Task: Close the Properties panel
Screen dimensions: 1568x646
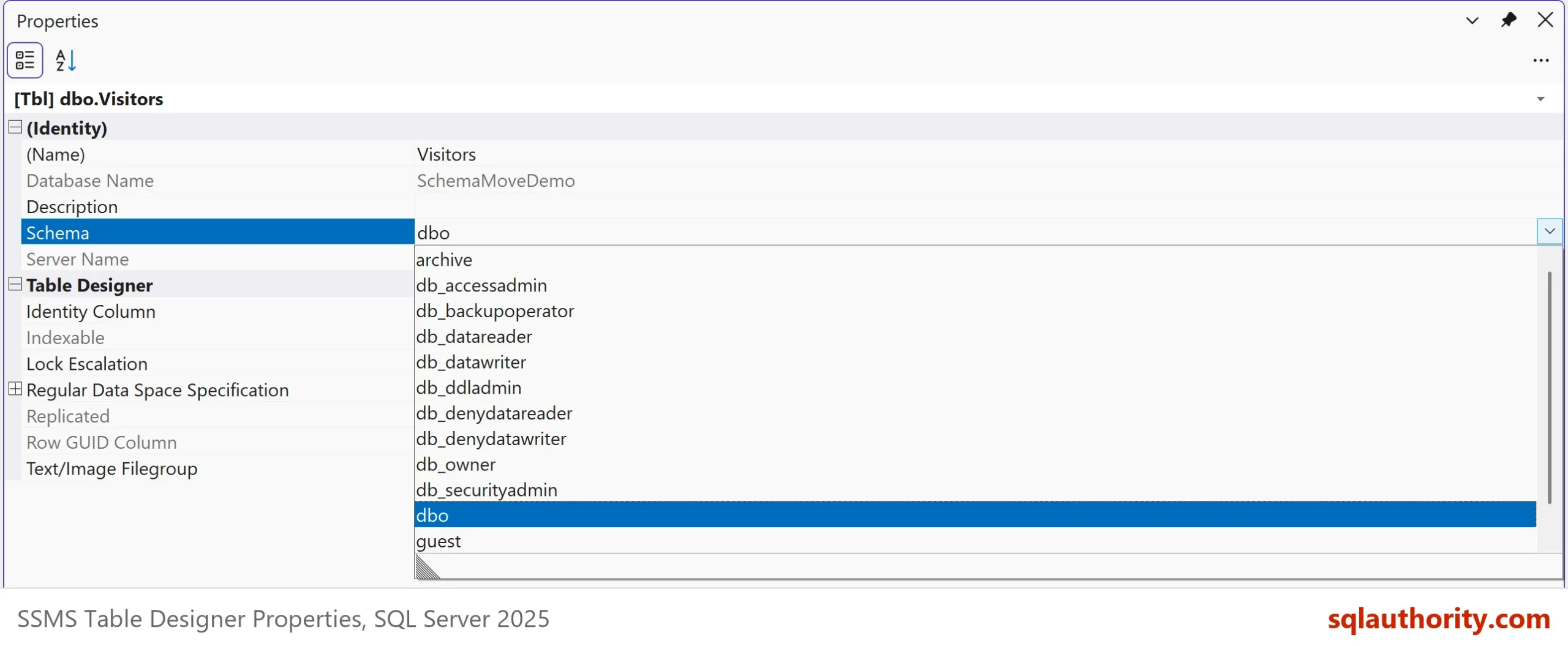Action: [1545, 20]
